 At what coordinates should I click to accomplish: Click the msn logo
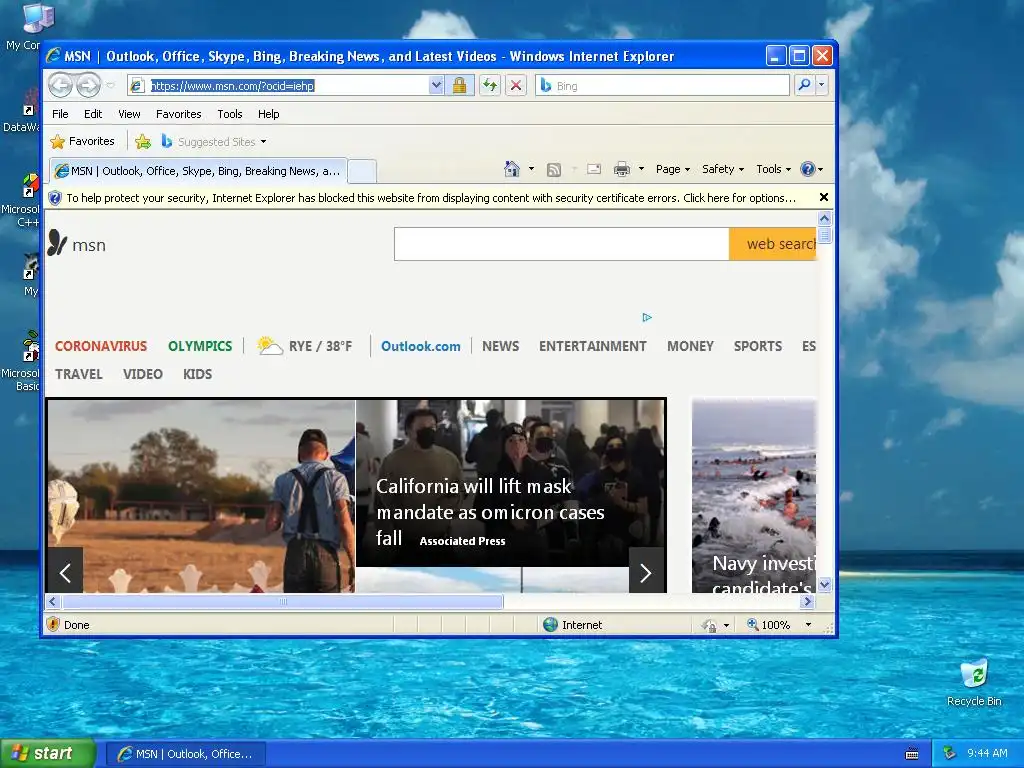pyautogui.click(x=76, y=244)
